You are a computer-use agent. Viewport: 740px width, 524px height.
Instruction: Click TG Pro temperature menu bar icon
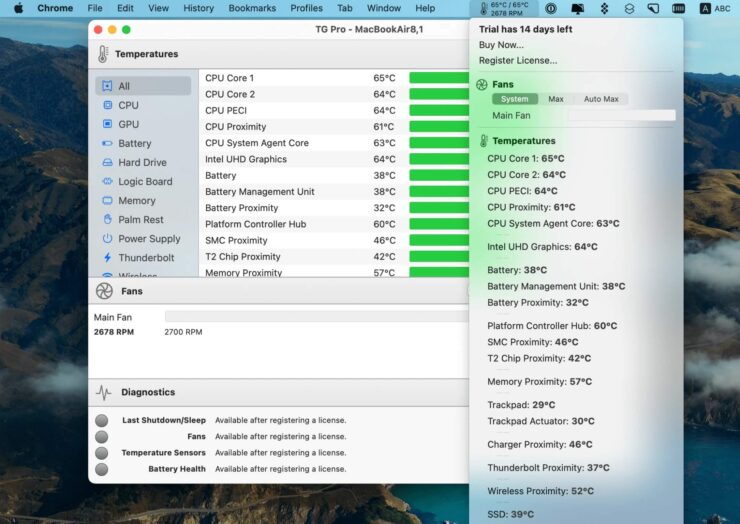(503, 8)
